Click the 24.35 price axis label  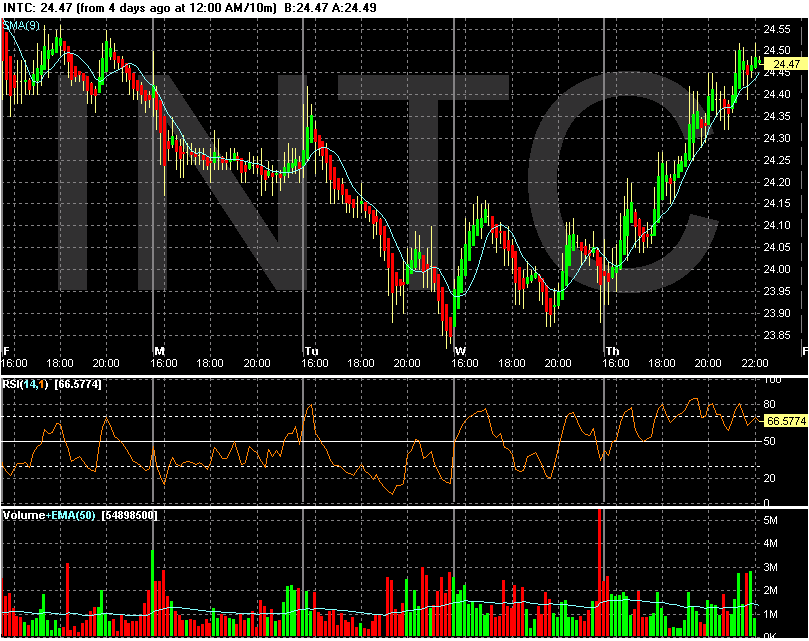tap(776, 116)
